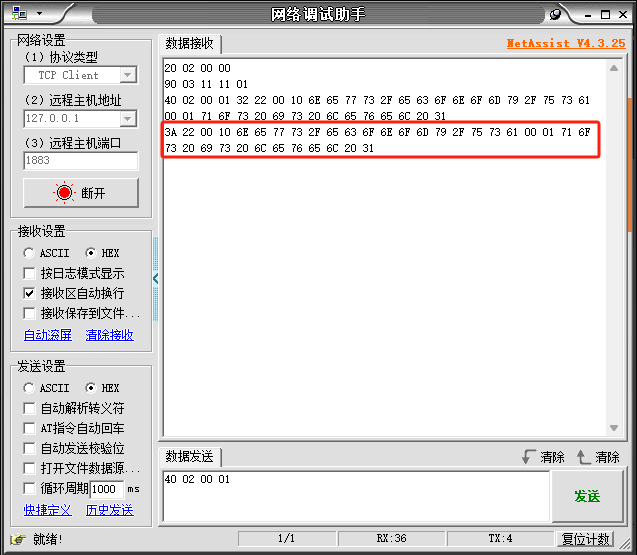The image size is (637, 555).
Task: Maximize the network debug assistant window
Action: tap(605, 15)
